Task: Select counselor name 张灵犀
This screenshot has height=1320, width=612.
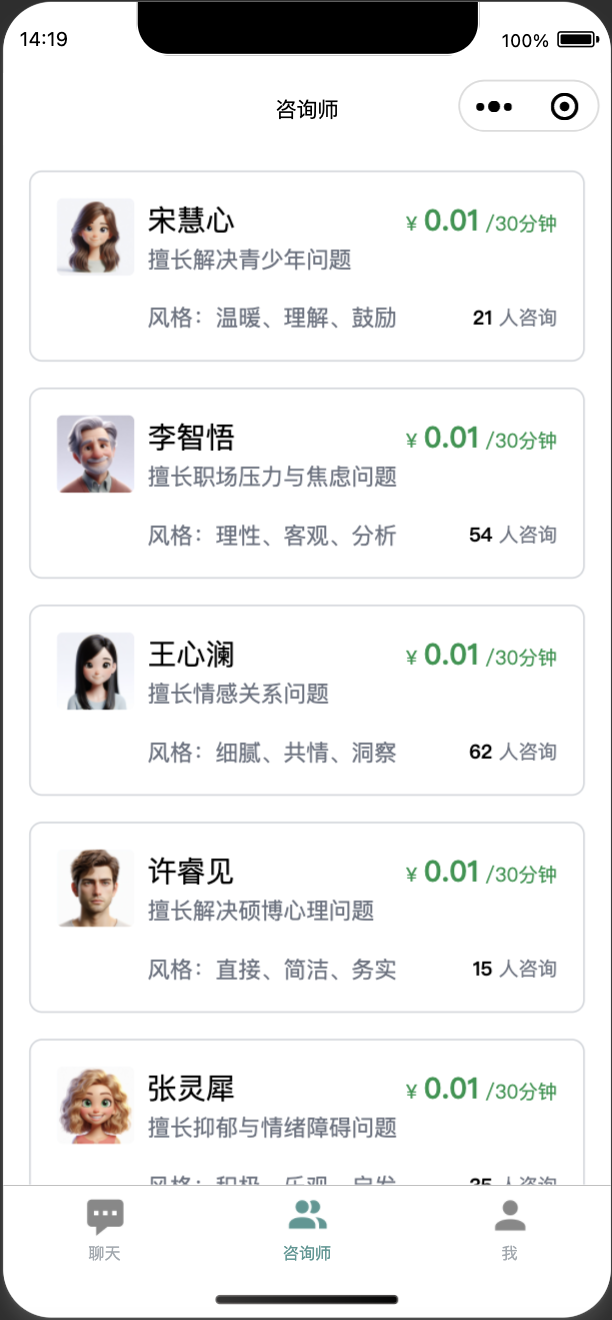Action: pyautogui.click(x=191, y=1088)
